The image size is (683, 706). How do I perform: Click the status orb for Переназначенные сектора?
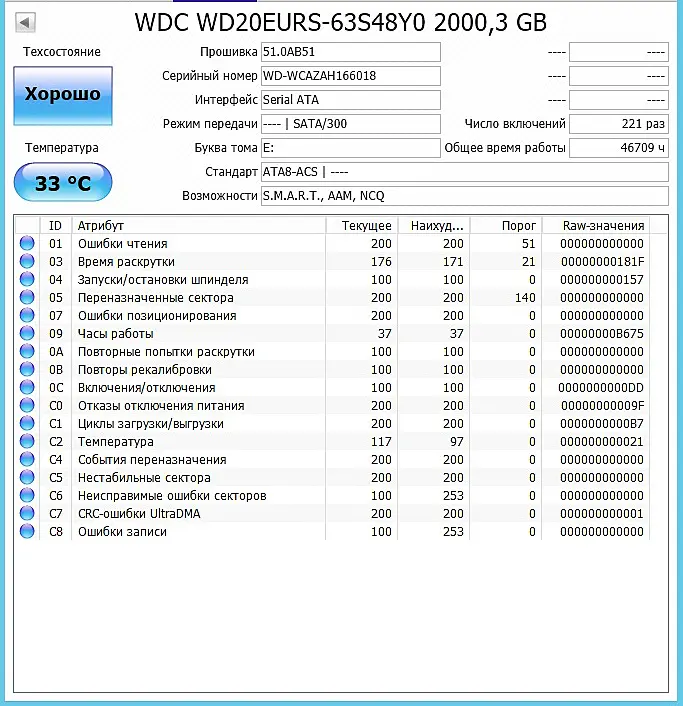click(27, 297)
